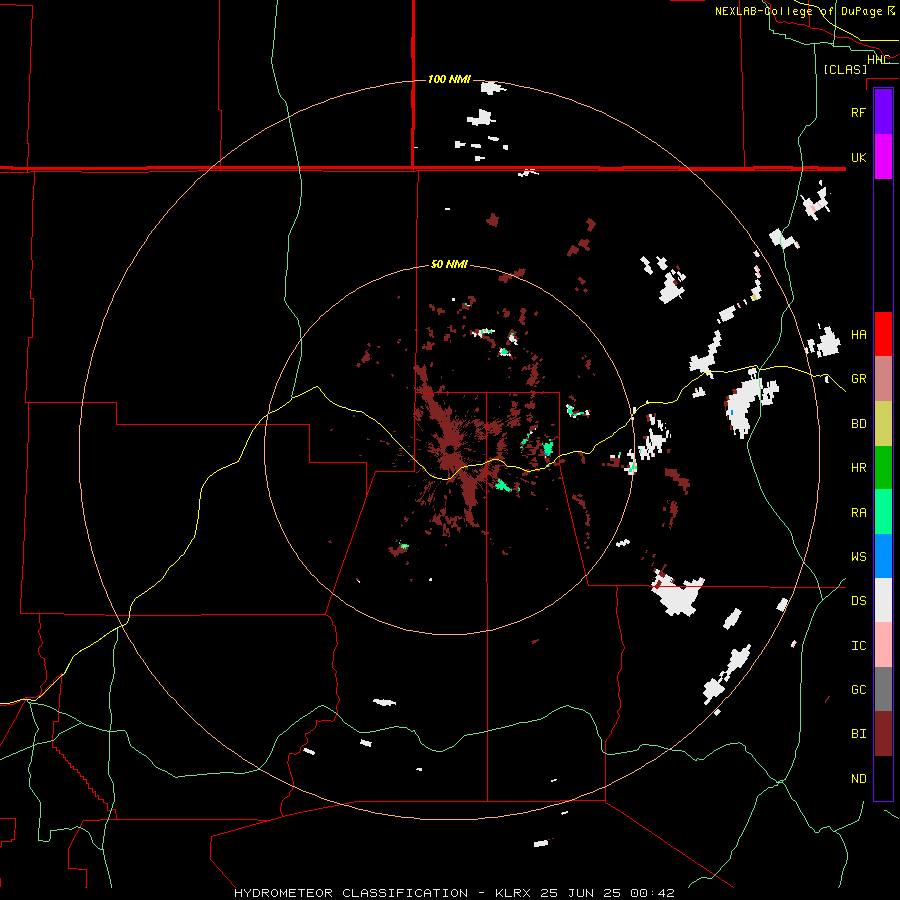The height and width of the screenshot is (900, 900).
Task: Select the BD yellow legend swatch
Action: click(883, 424)
